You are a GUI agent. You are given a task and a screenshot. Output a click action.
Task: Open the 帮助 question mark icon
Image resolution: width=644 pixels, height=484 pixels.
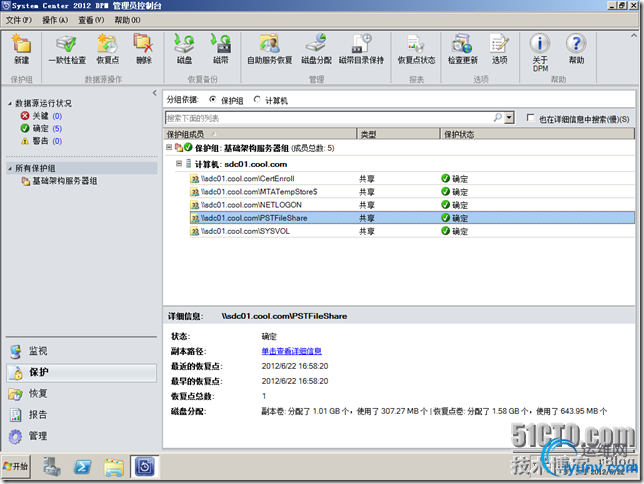pyautogui.click(x=576, y=49)
